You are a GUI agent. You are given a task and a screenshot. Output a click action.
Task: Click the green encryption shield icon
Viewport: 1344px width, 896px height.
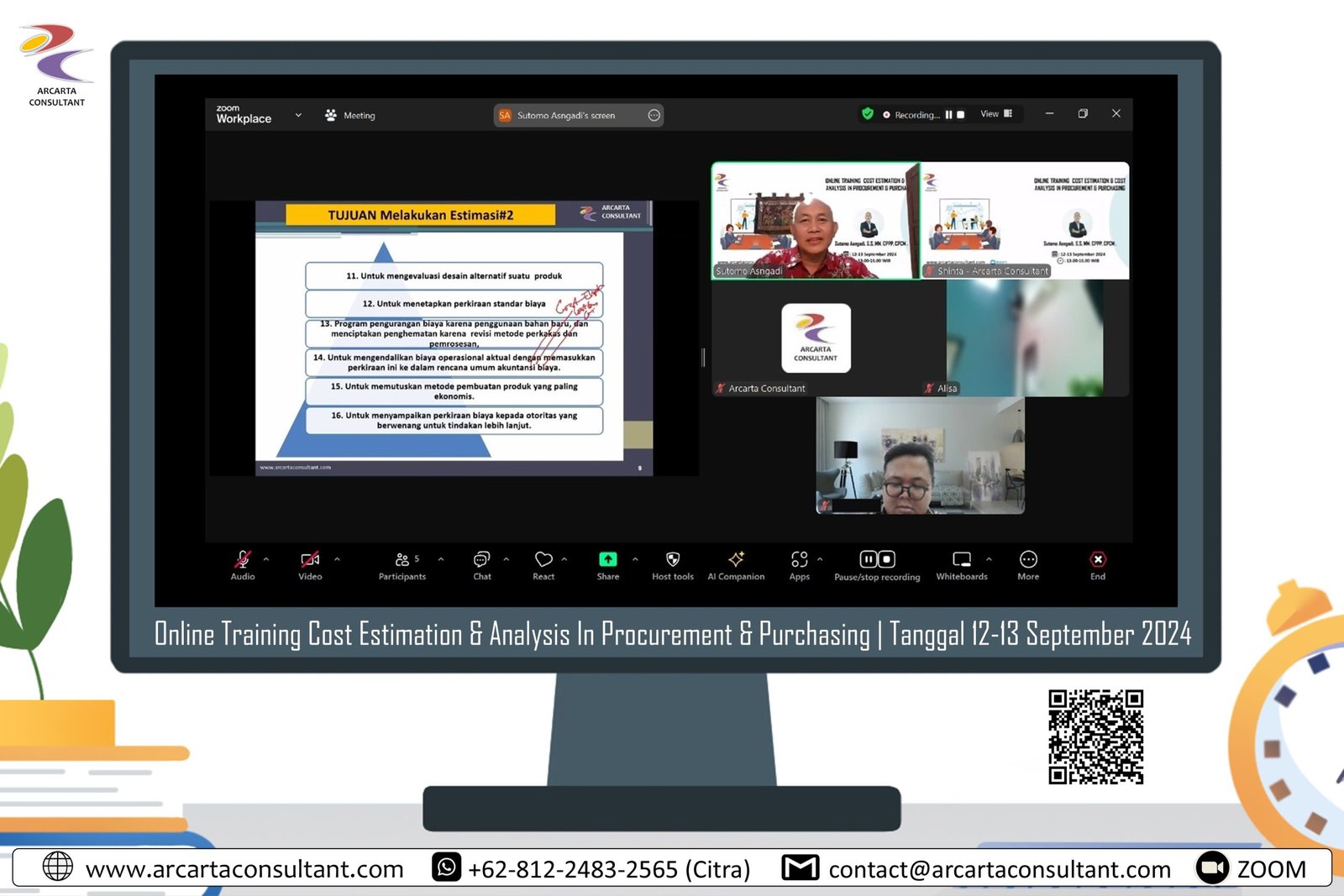[868, 114]
